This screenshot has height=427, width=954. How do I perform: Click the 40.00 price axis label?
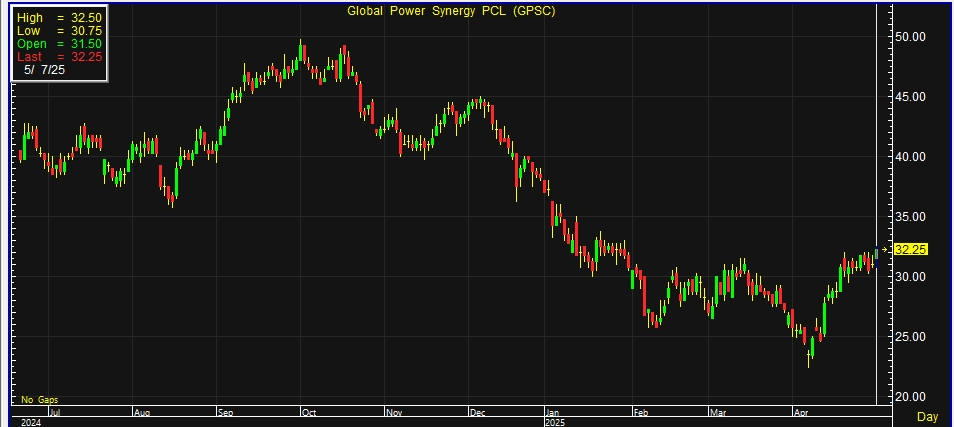pos(910,156)
